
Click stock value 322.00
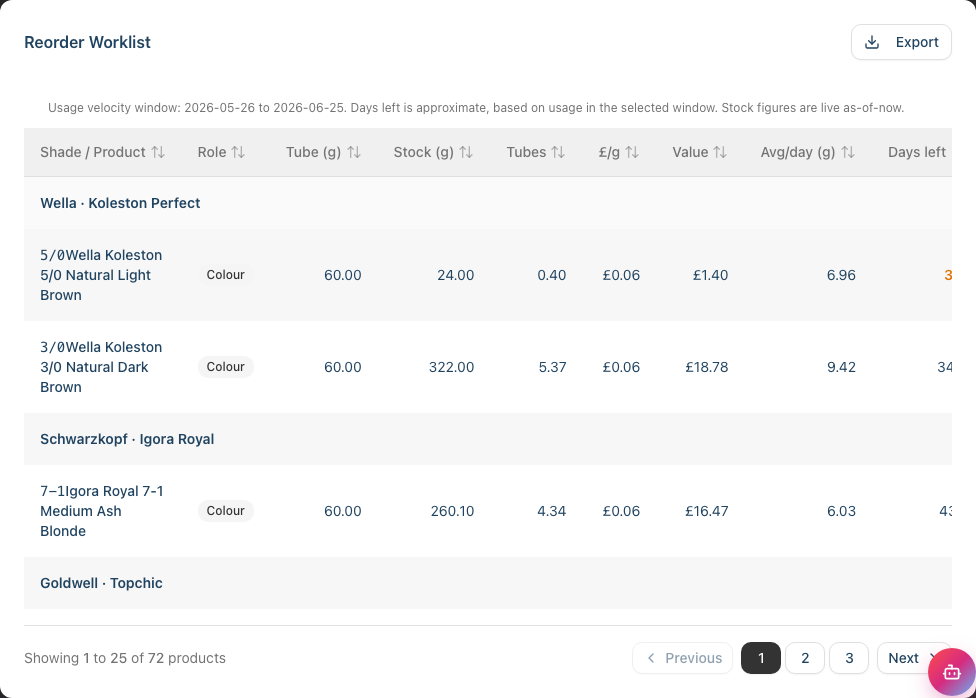click(x=451, y=367)
